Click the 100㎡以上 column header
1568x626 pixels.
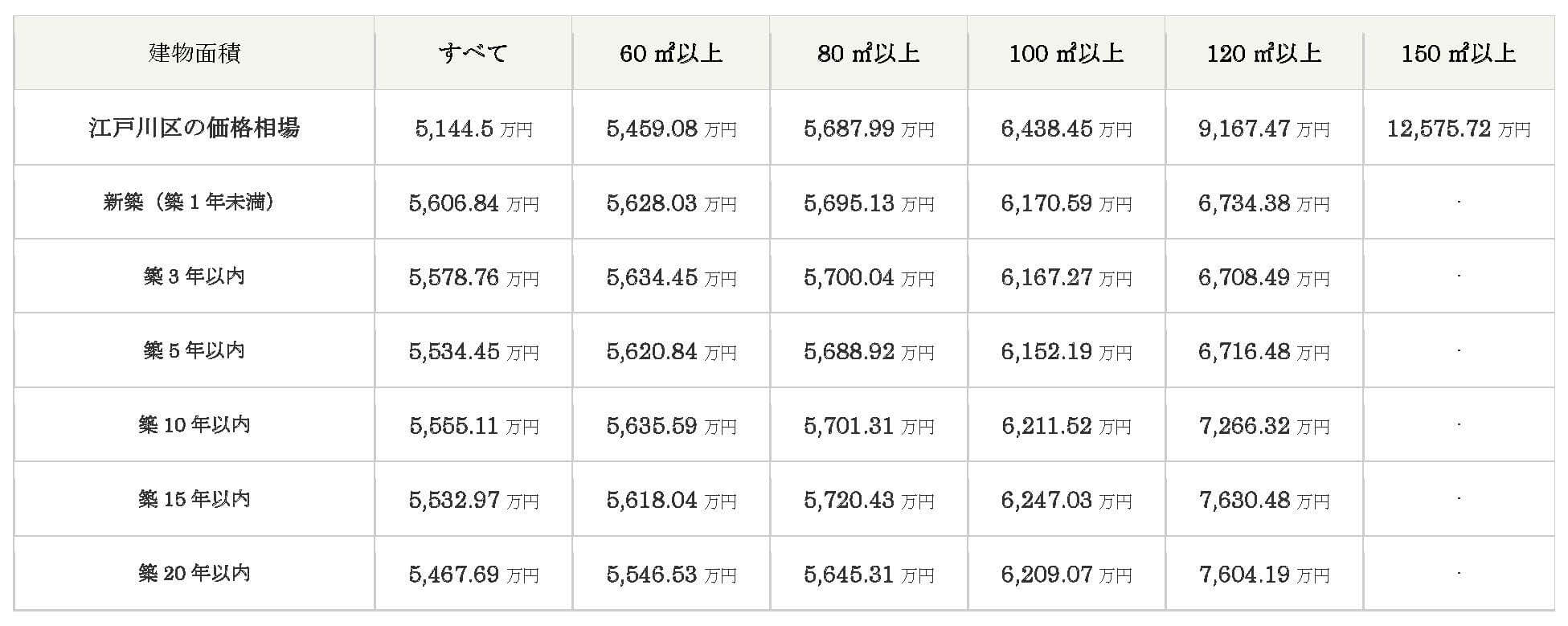click(1066, 54)
